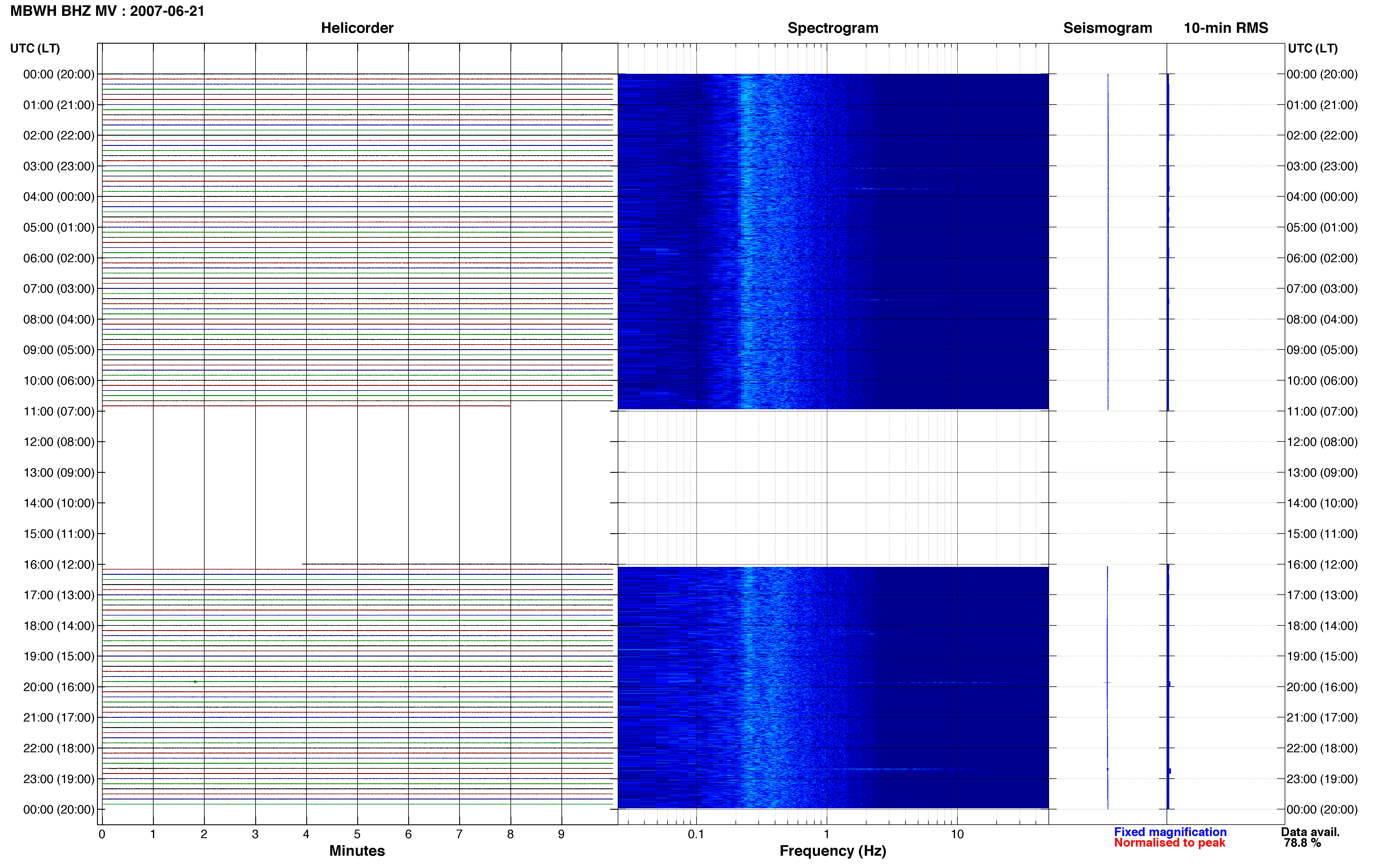Click frequency tick label '0.1'
The width and height of the screenshot is (1389, 868).
(x=696, y=834)
